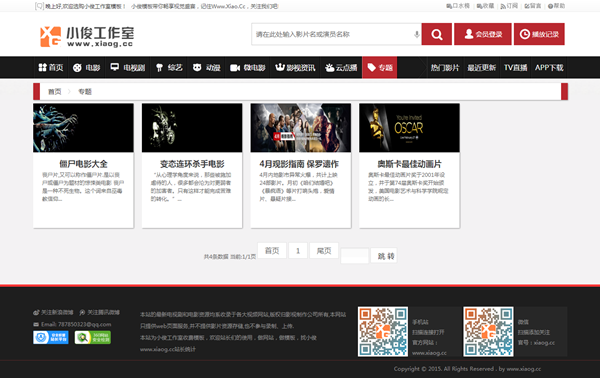Click the 订阅 subscribe RSS link
This screenshot has width=600, height=378.
pos(509,6)
